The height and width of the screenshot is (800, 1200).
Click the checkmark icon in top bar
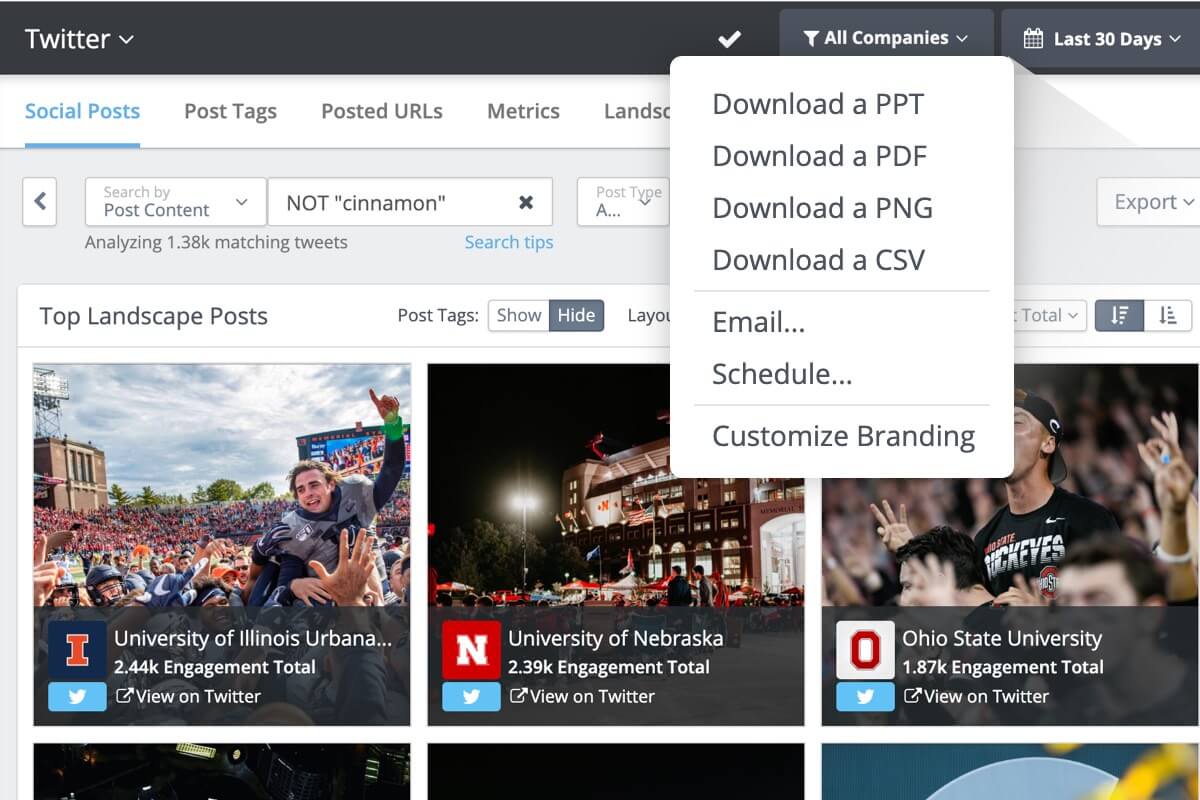coord(730,39)
